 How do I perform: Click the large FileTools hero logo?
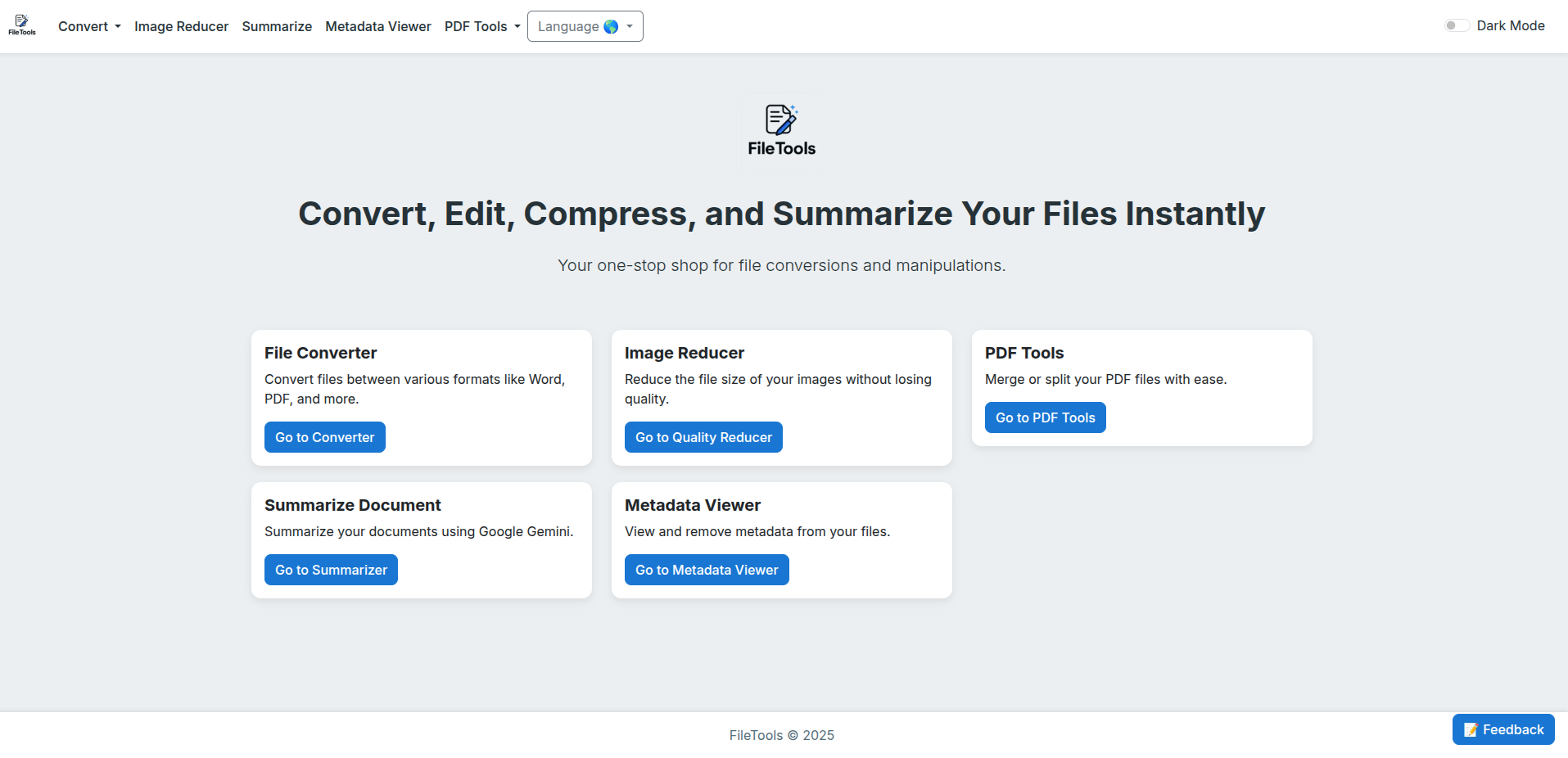coord(781,131)
